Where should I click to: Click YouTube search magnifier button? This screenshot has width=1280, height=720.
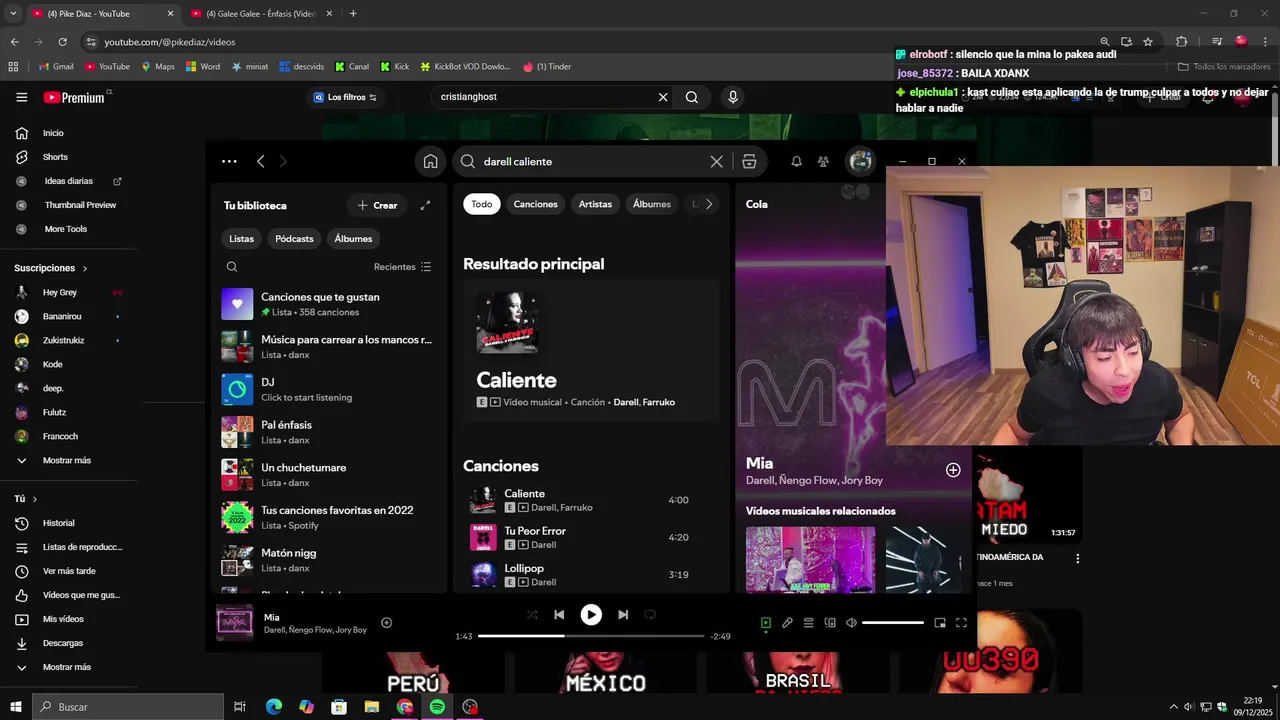(692, 97)
